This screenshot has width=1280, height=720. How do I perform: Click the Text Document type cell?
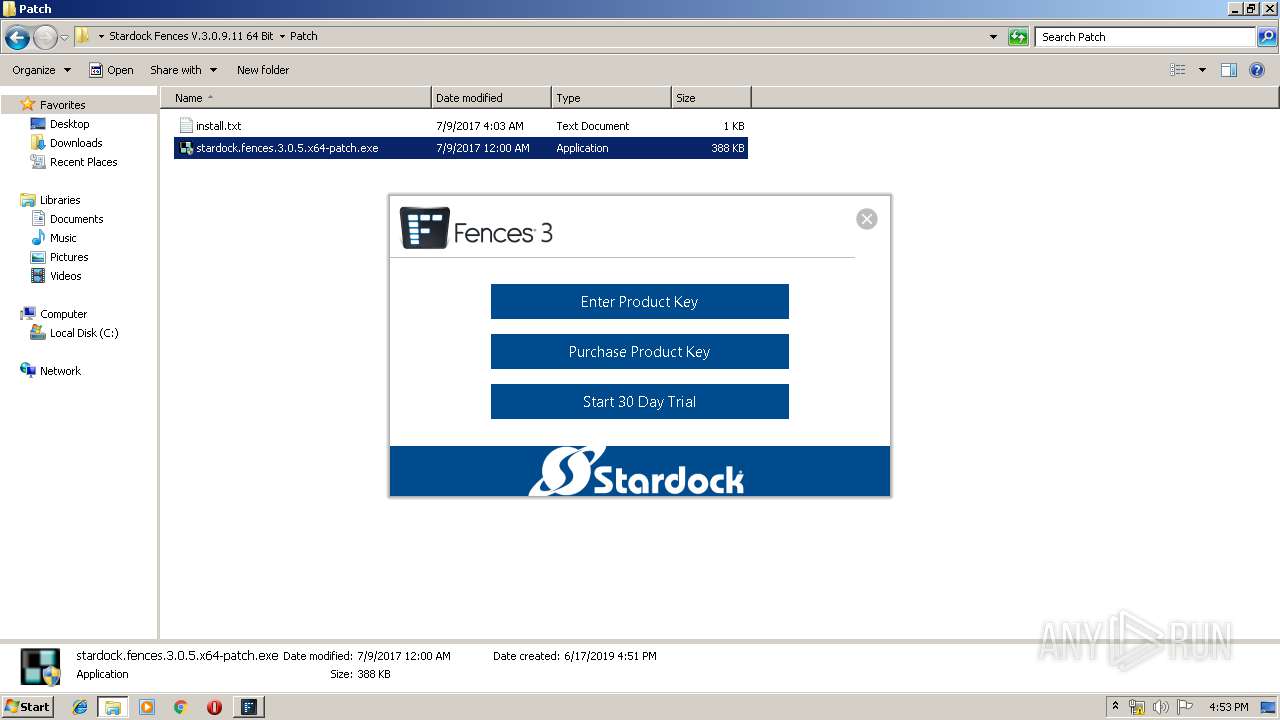click(x=593, y=126)
